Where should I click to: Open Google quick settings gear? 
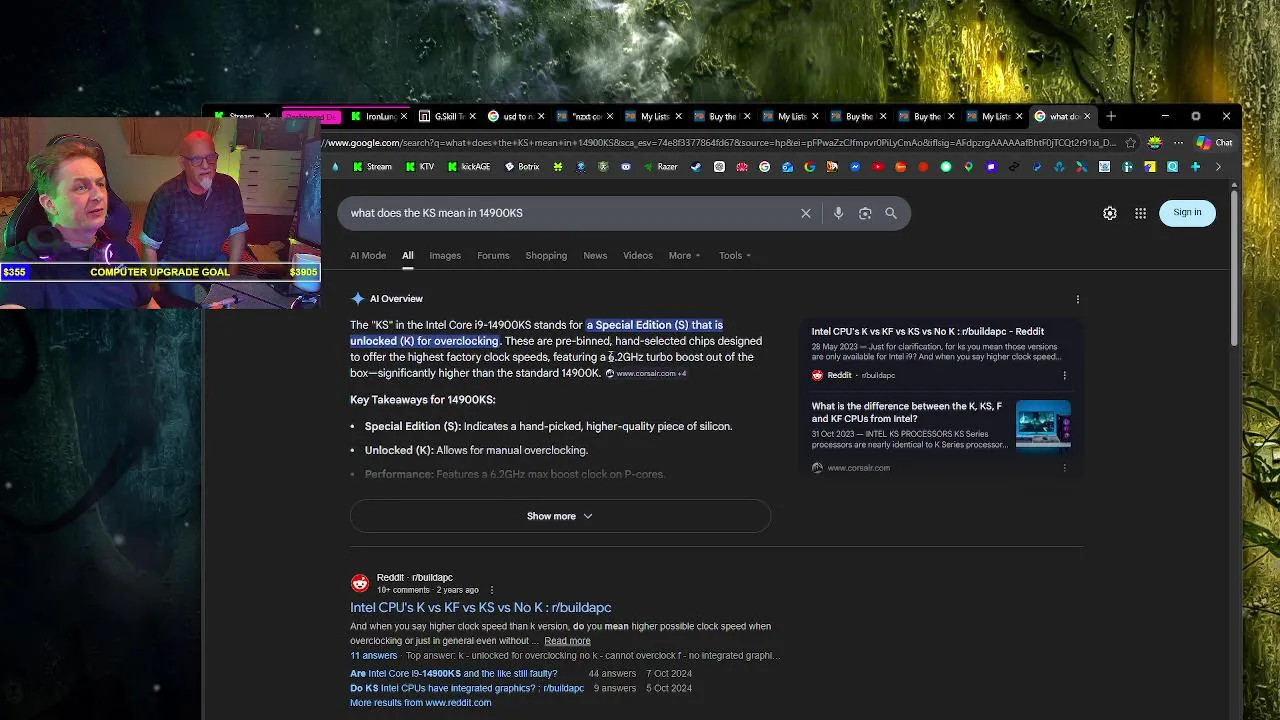1110,213
